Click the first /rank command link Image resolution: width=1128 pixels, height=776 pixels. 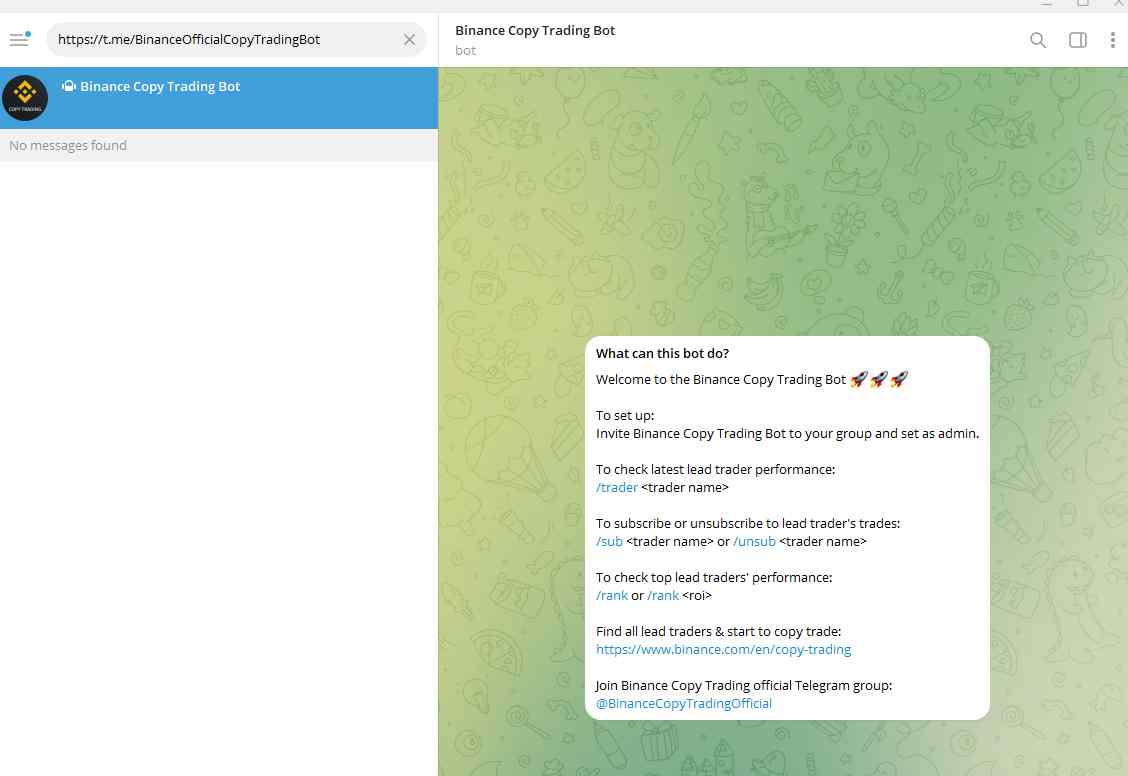click(x=611, y=595)
